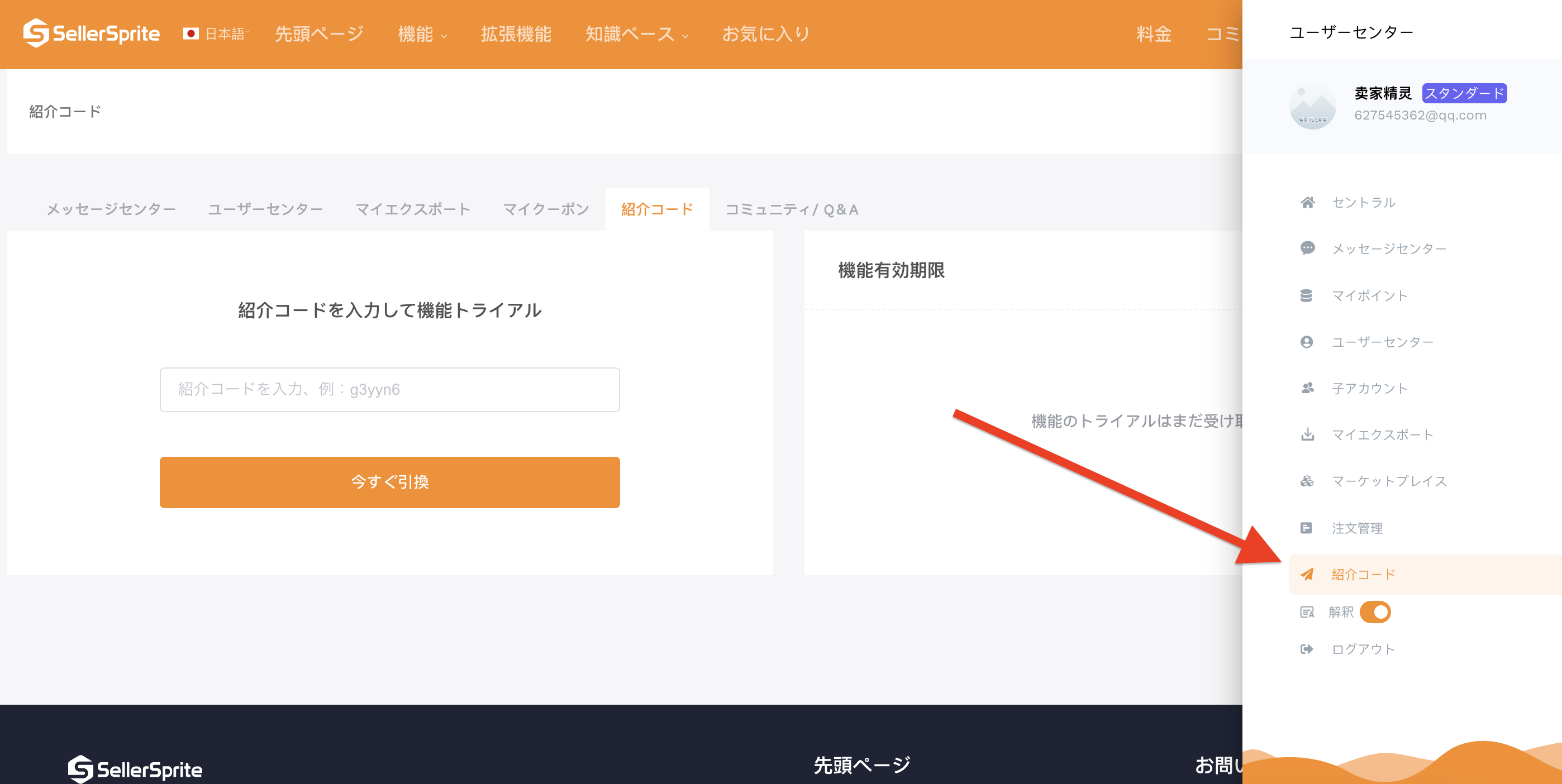
Task: Open 先頭ページ in the top navigation
Action: click(320, 34)
